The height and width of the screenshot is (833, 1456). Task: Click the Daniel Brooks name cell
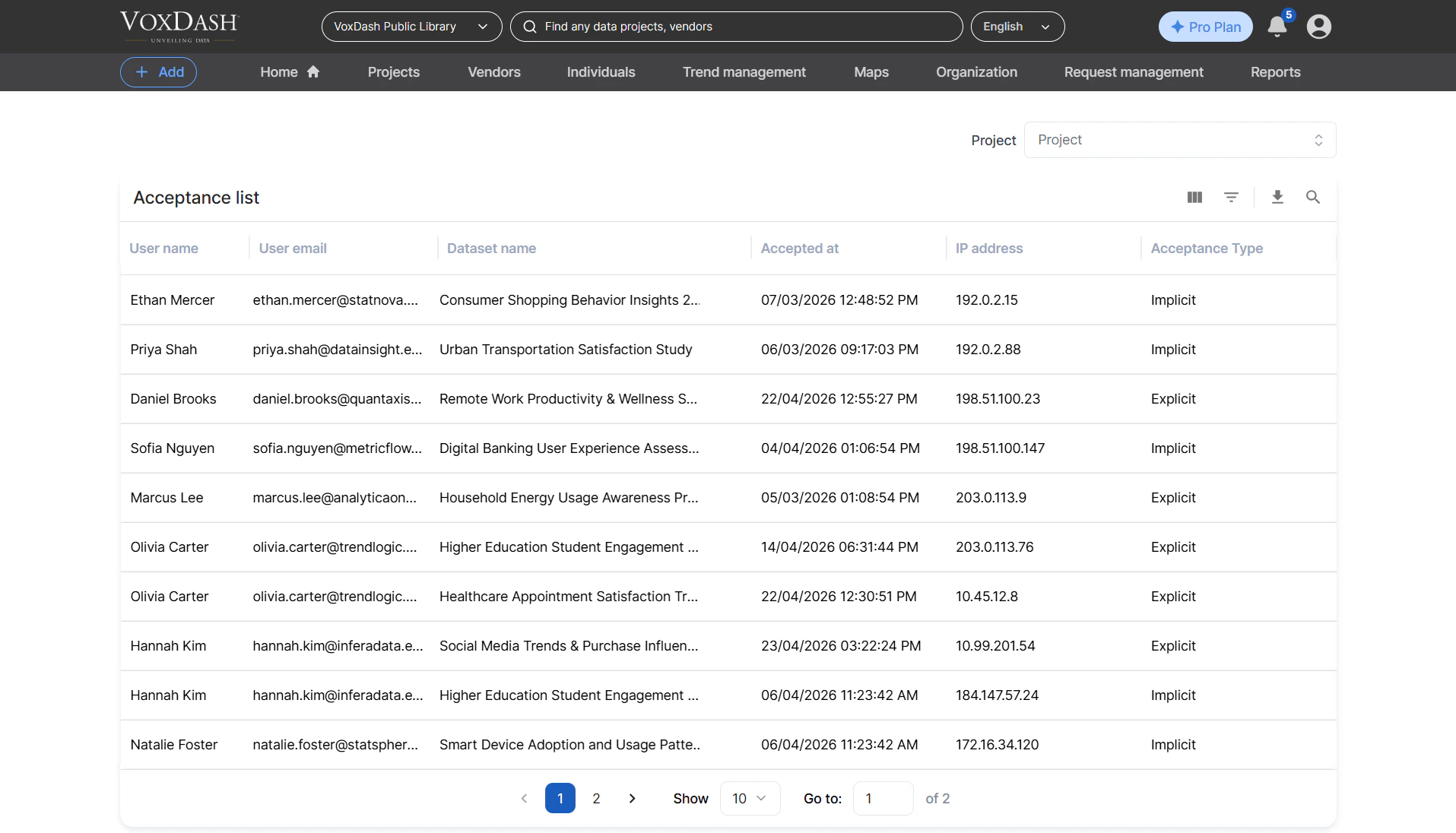click(173, 399)
